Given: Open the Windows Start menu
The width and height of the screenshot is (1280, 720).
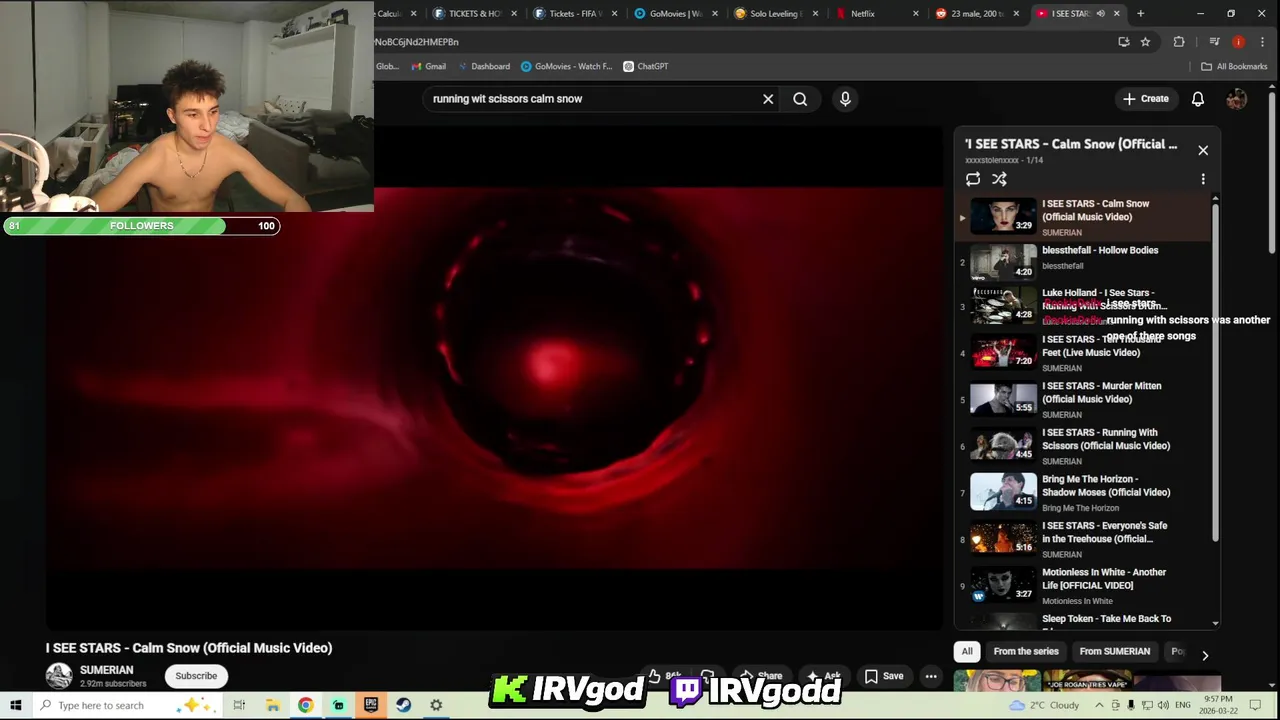Looking at the screenshot, I should [x=16, y=705].
